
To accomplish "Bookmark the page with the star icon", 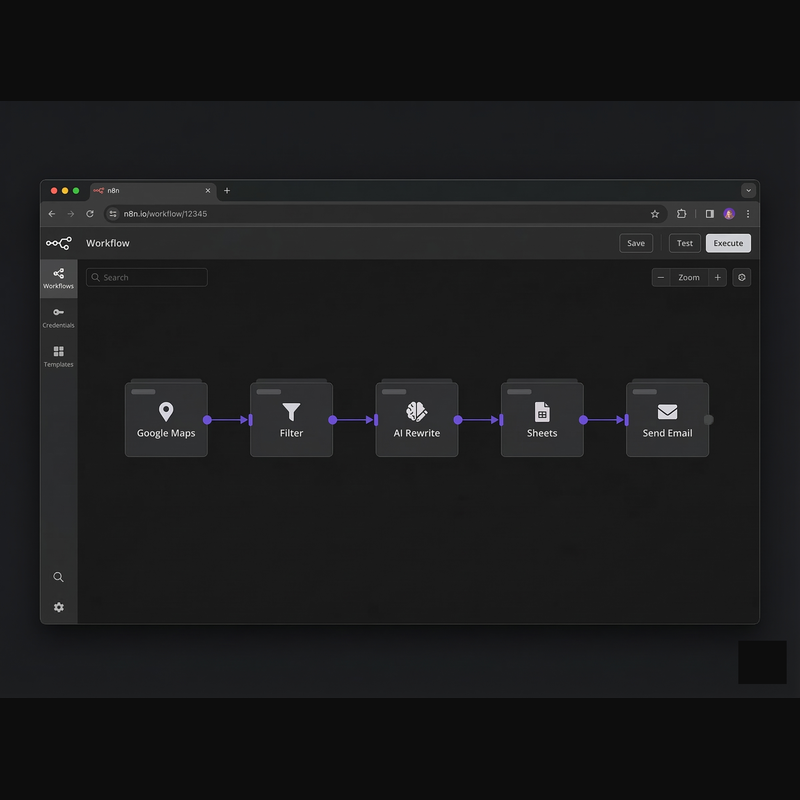I will coord(655,213).
